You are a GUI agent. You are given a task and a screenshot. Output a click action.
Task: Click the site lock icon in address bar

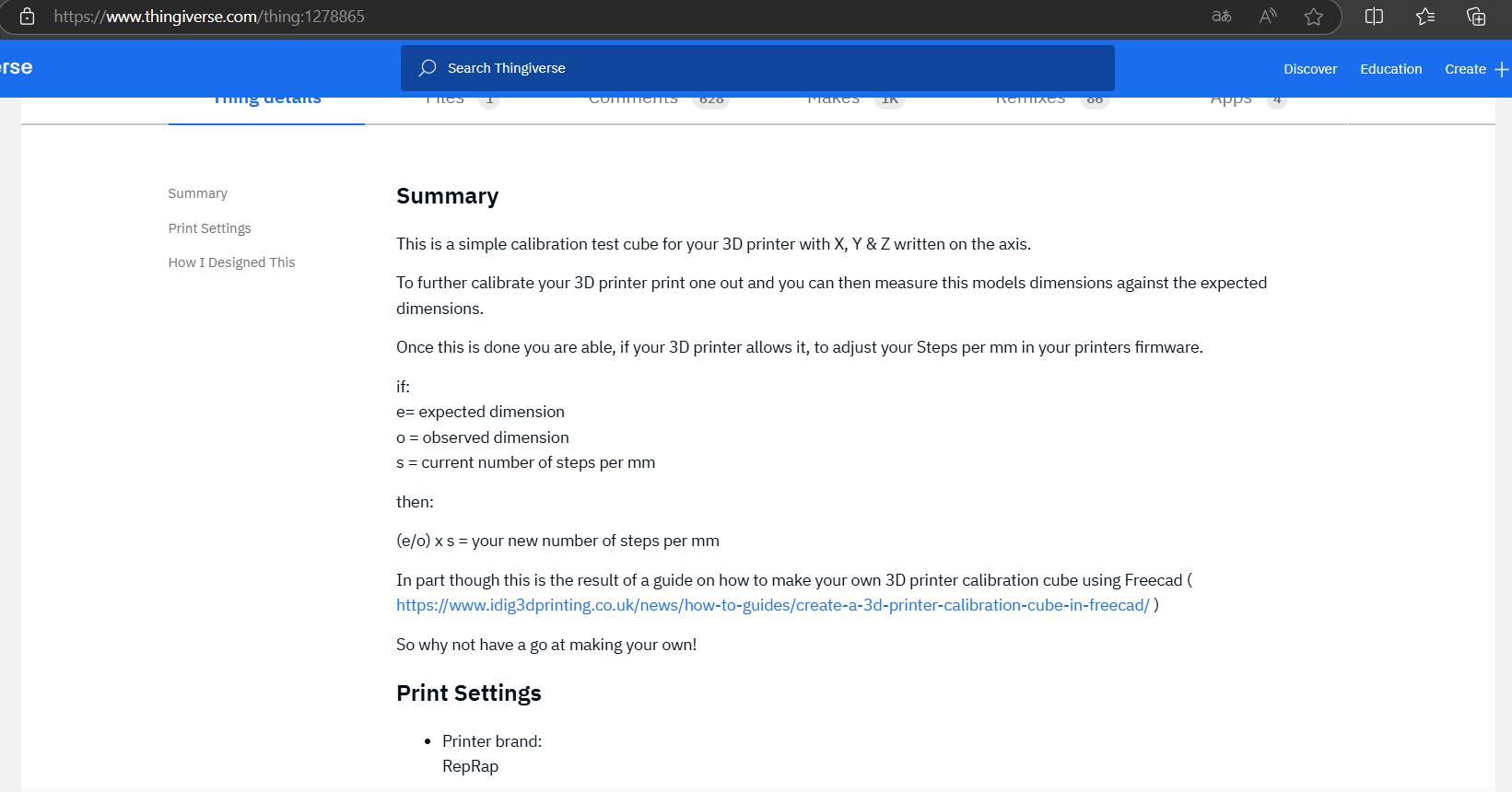click(27, 17)
